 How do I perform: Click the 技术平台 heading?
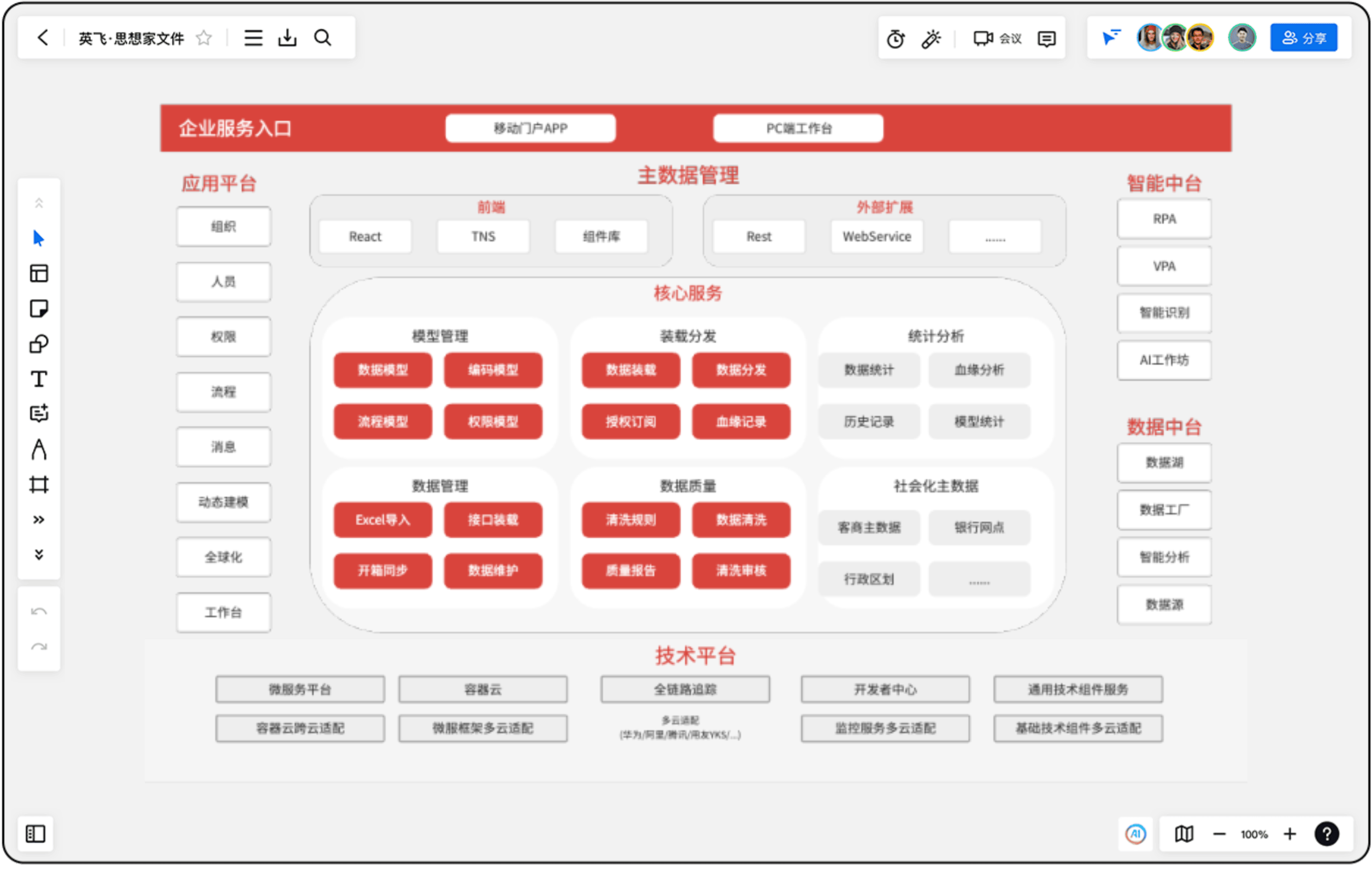pos(695,656)
